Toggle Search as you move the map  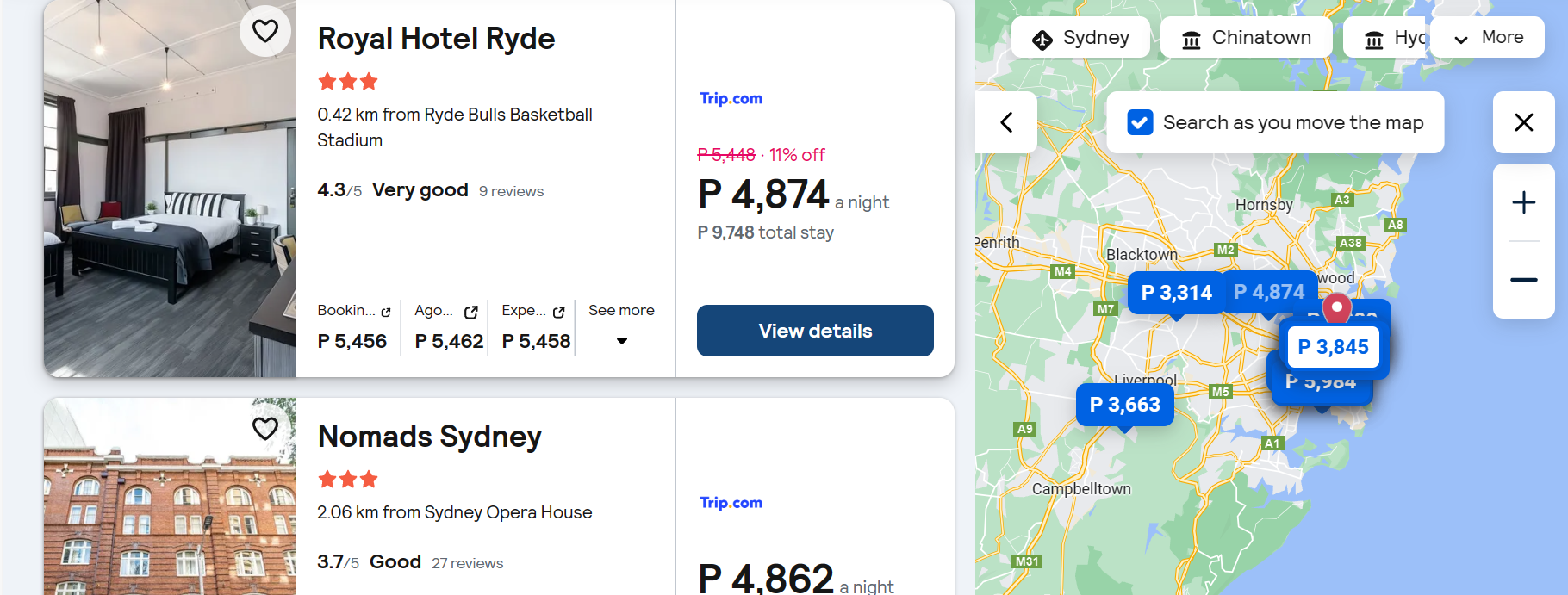pos(1140,122)
